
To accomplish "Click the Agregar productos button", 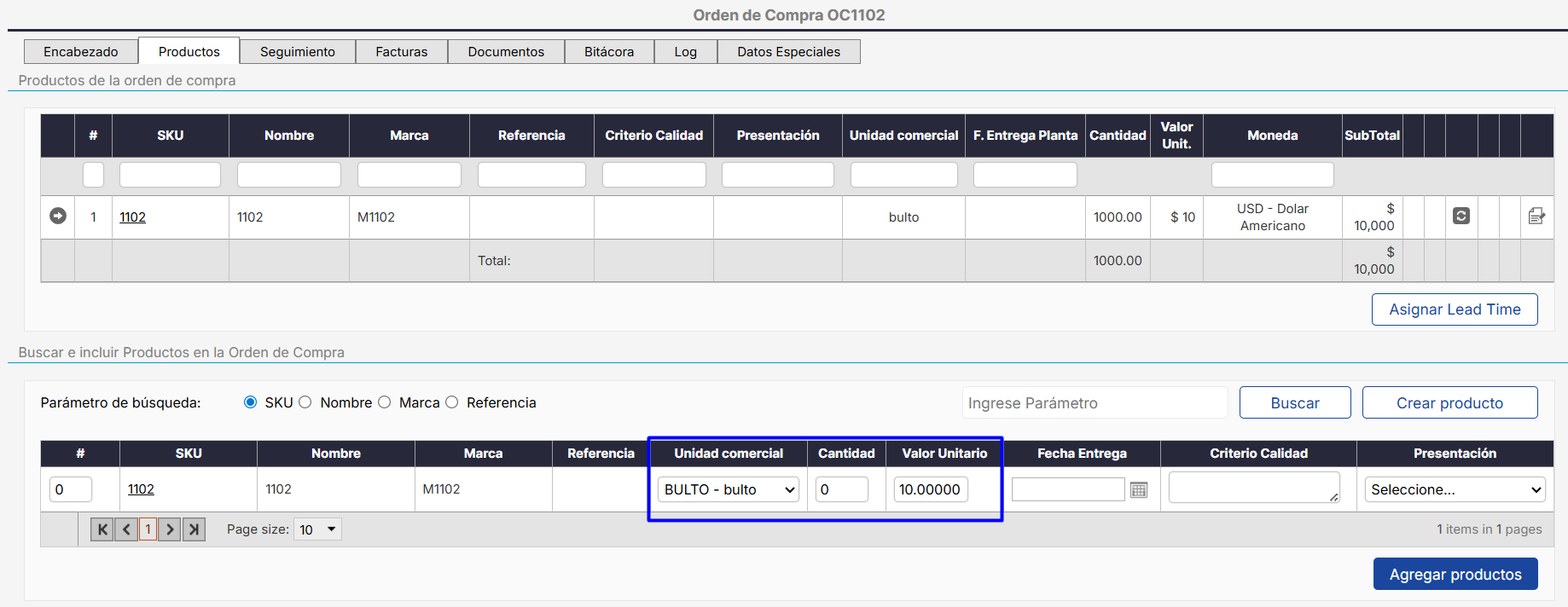I will pyautogui.click(x=1455, y=575).
